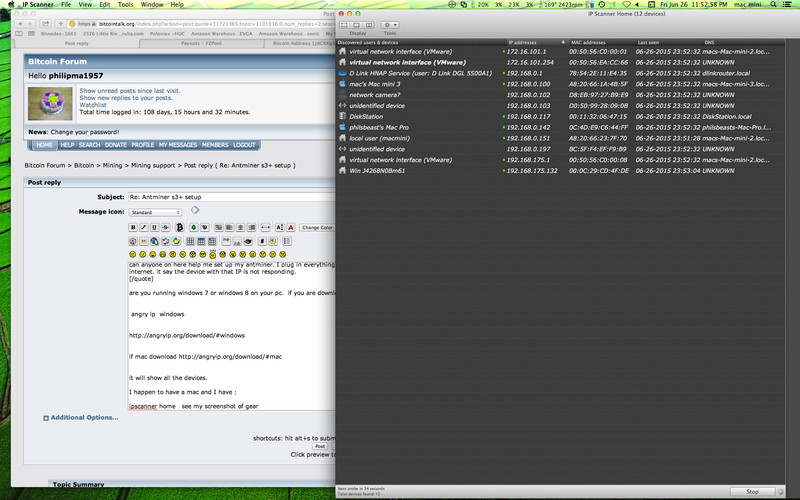Screen dimensions: 800x500
Task: Click the Change Color dropdown
Action: (x=317, y=228)
